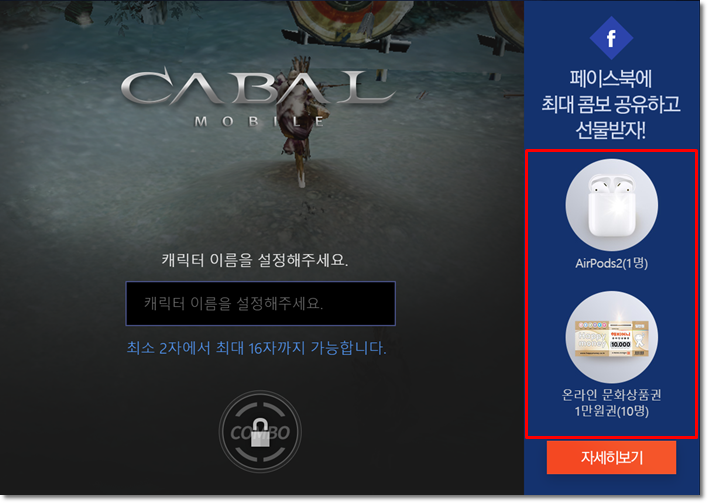Click the AirPods2(1명) label

coord(611,263)
